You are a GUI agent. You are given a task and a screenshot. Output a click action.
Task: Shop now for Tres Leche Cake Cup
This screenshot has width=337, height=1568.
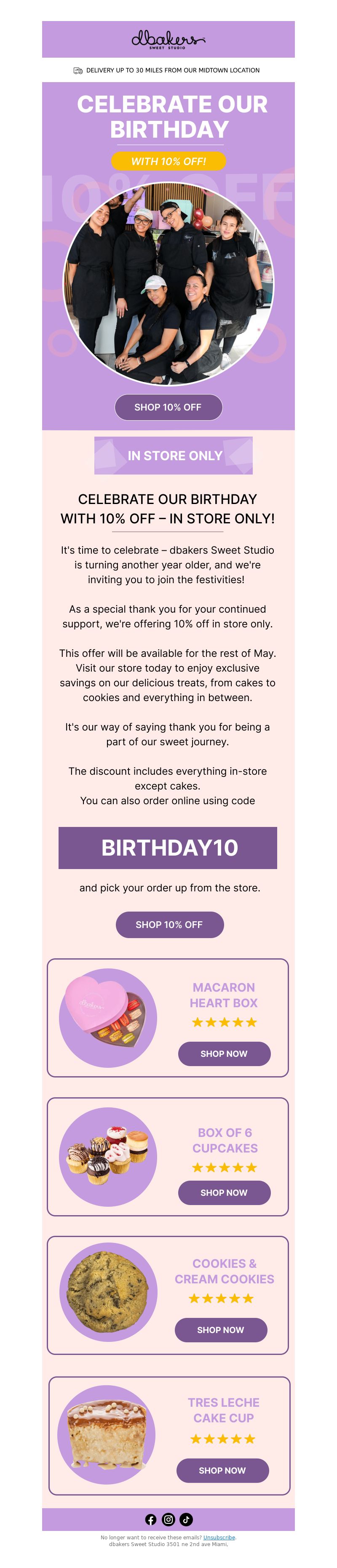coord(222,1470)
